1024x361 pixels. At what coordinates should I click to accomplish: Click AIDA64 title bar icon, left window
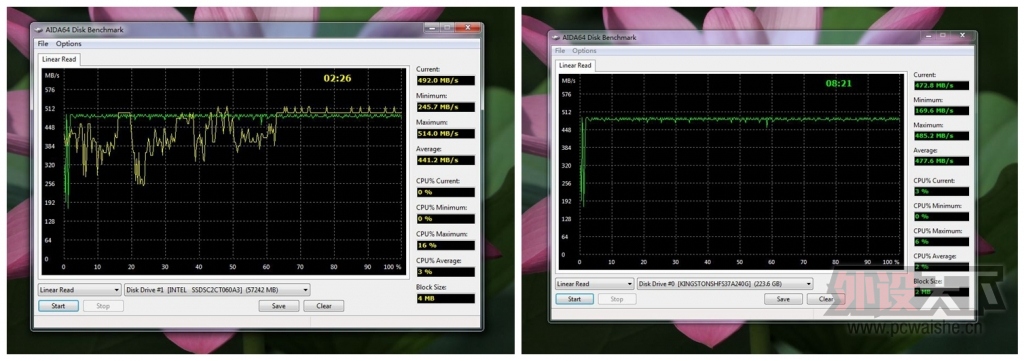(39, 29)
